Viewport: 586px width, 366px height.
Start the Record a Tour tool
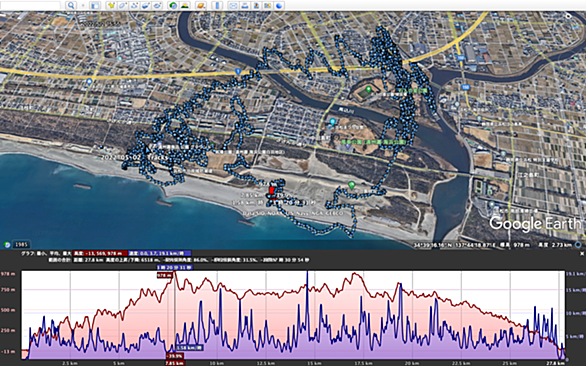click(157, 5)
